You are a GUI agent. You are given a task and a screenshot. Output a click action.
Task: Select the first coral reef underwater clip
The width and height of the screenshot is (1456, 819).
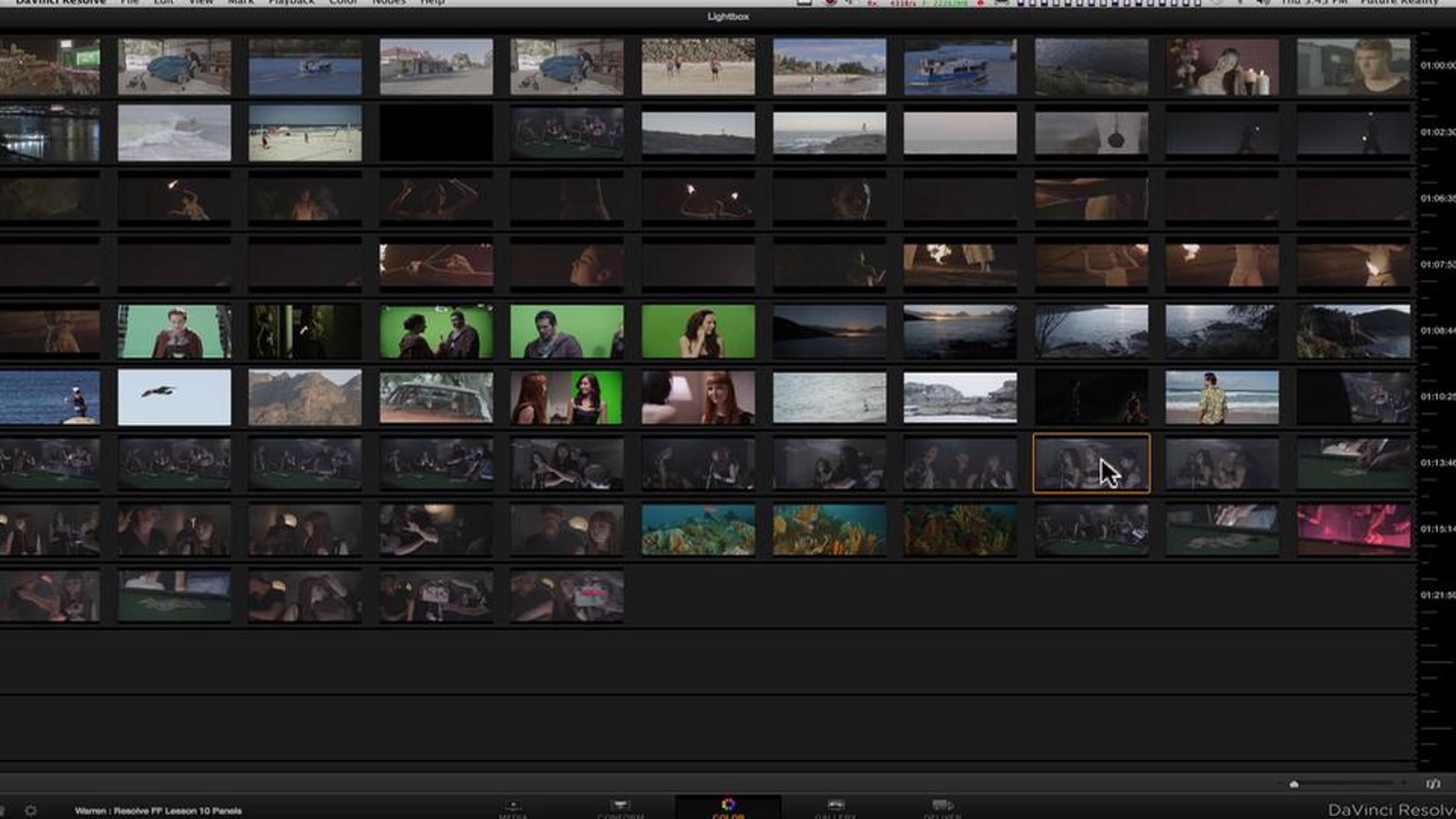(698, 530)
